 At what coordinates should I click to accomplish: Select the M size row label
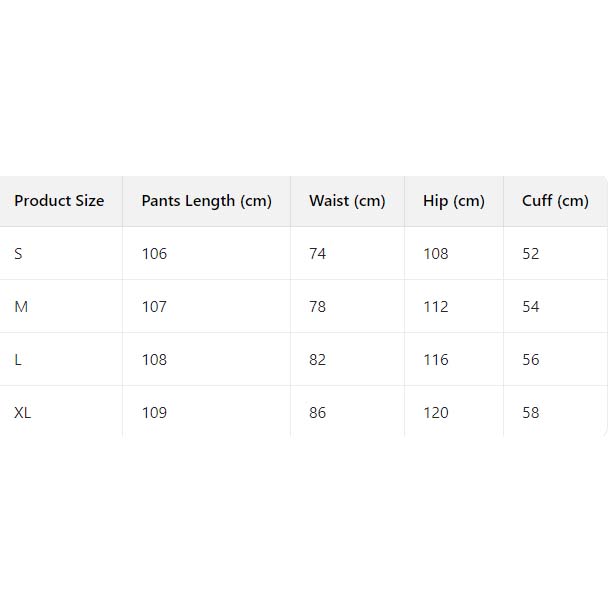click(21, 307)
